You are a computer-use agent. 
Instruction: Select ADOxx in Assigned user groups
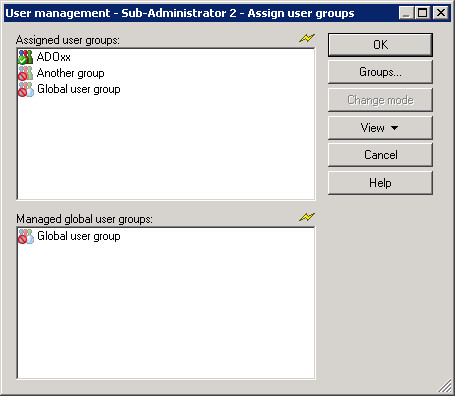click(x=54, y=57)
